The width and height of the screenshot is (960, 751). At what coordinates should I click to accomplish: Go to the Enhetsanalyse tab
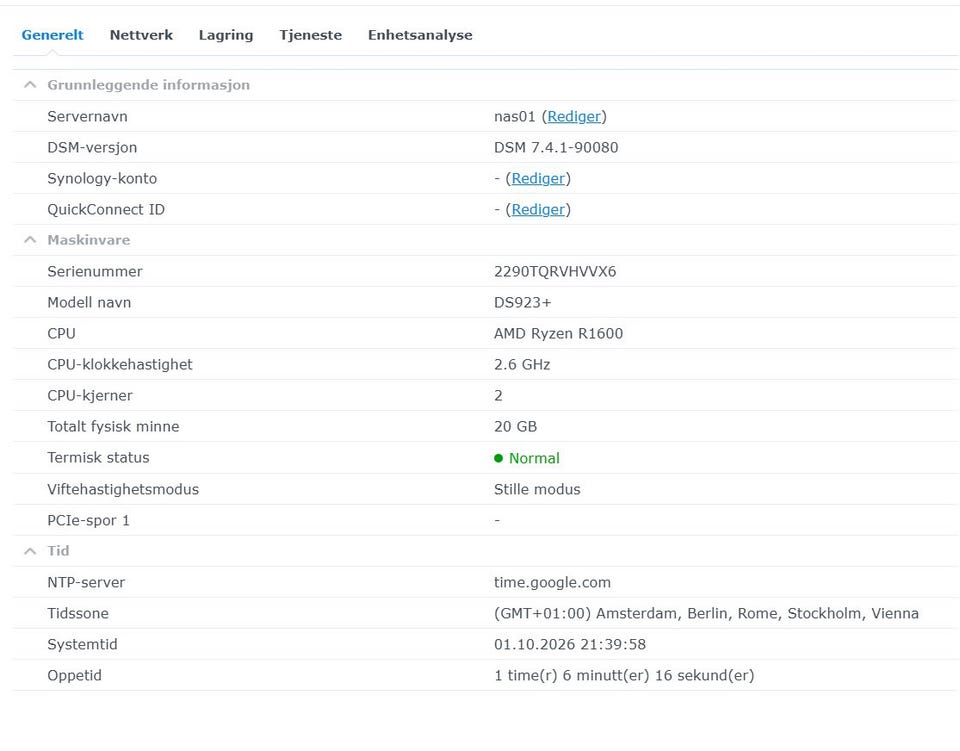coord(420,35)
